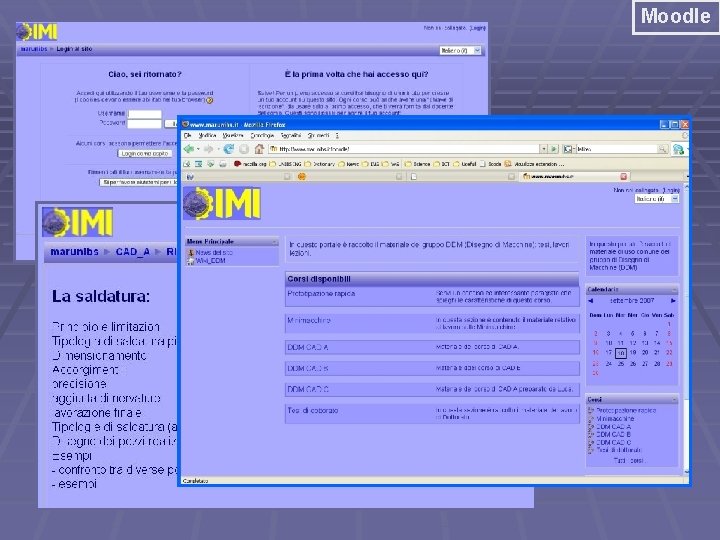Viewport: 720px width, 540px height.
Task: Open the DDM CAD B course link
Action: pyautogui.click(x=308, y=368)
